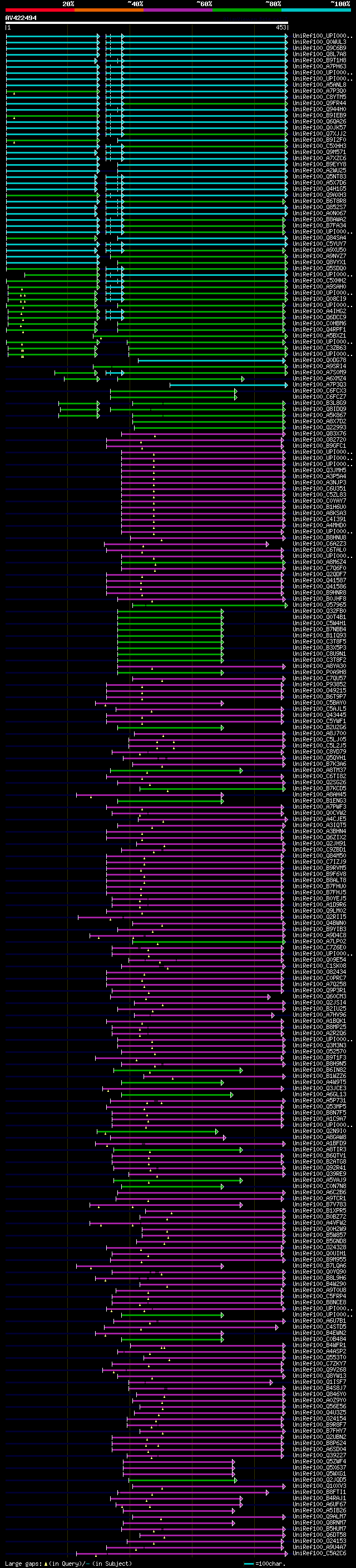Screen dimensions: 356x1568
Task: Open hit UniRef100_Q9C6B9
Action: [x=319, y=48]
